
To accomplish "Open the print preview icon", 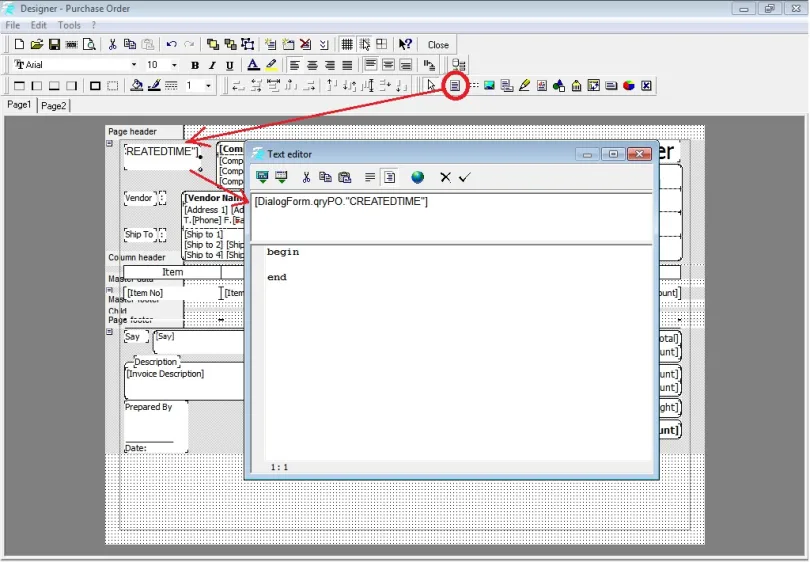I will (89, 45).
